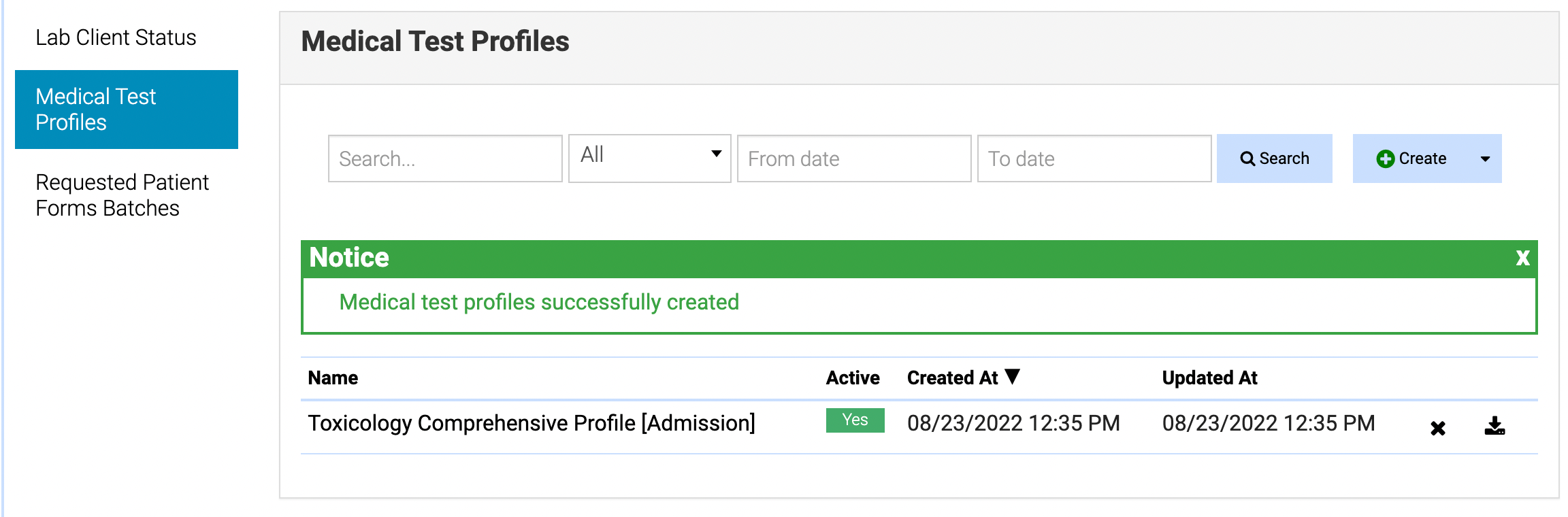Sort by the Active column header
The image size is (1568, 517).
[852, 378]
